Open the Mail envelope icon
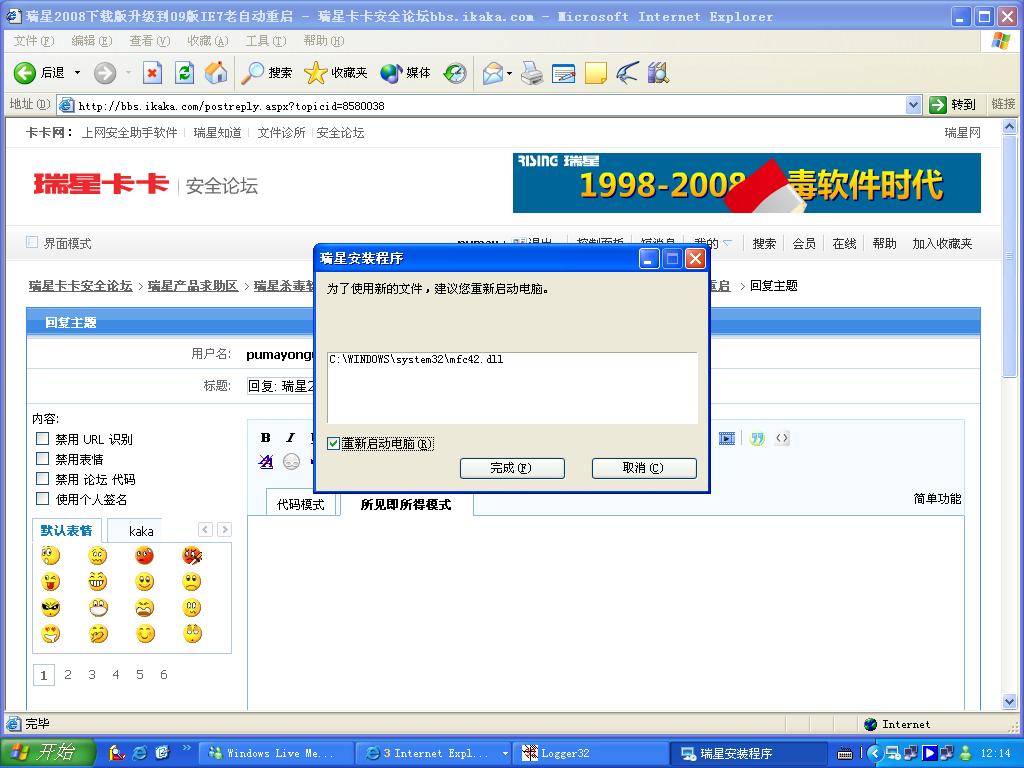1024x768 pixels. click(x=493, y=72)
